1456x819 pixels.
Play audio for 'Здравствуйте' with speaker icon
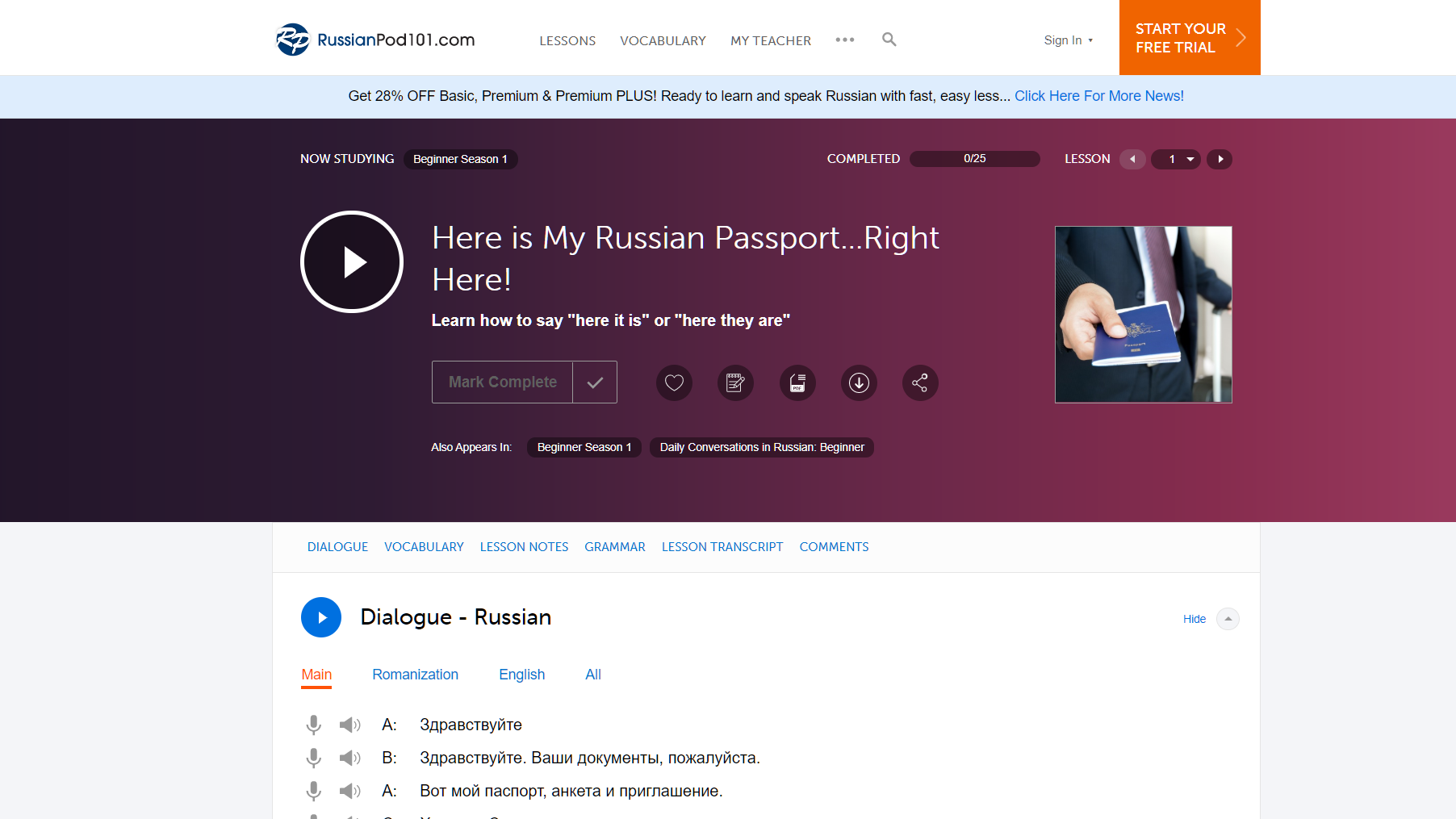[x=349, y=724]
